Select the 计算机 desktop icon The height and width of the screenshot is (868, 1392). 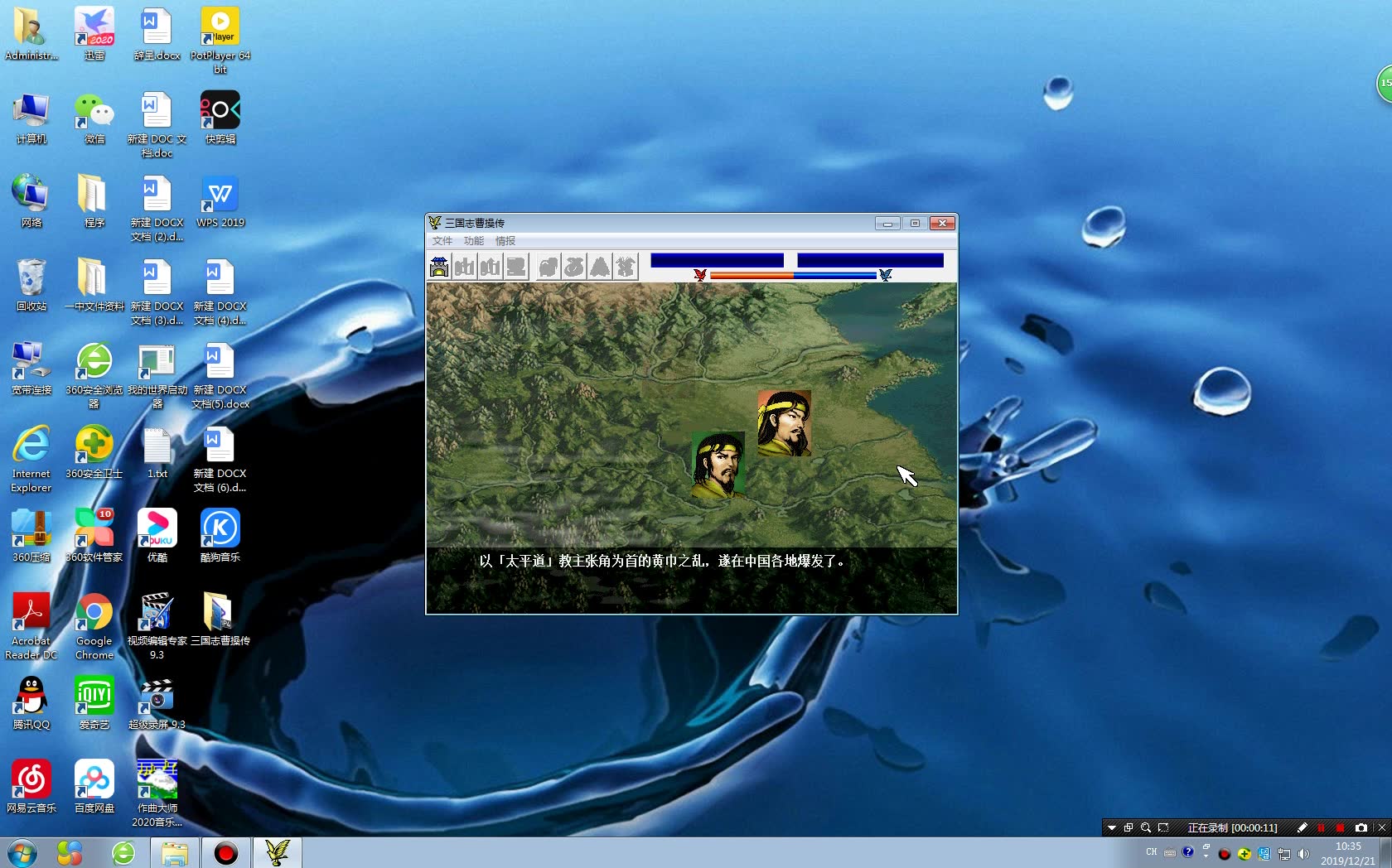tap(31, 117)
